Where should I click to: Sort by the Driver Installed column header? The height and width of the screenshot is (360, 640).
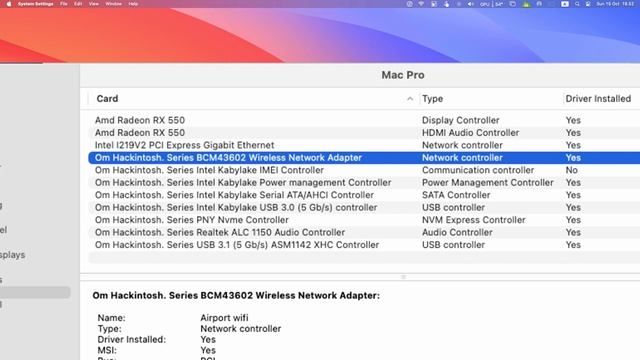tap(598, 99)
